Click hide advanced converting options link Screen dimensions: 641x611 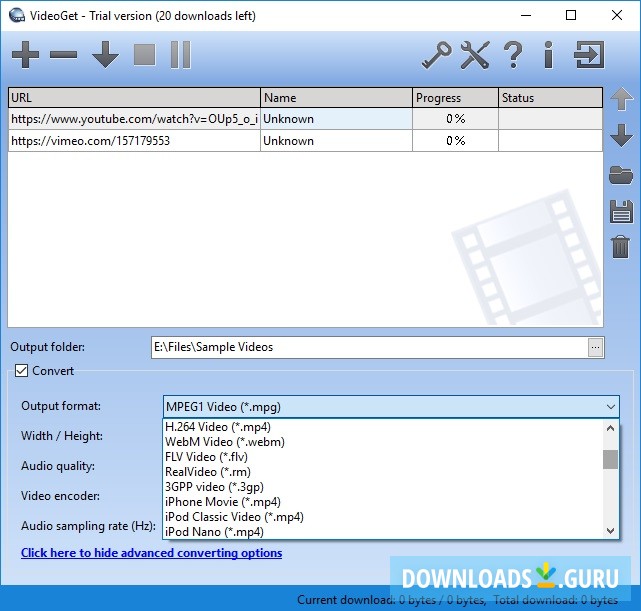pyautogui.click(x=151, y=553)
